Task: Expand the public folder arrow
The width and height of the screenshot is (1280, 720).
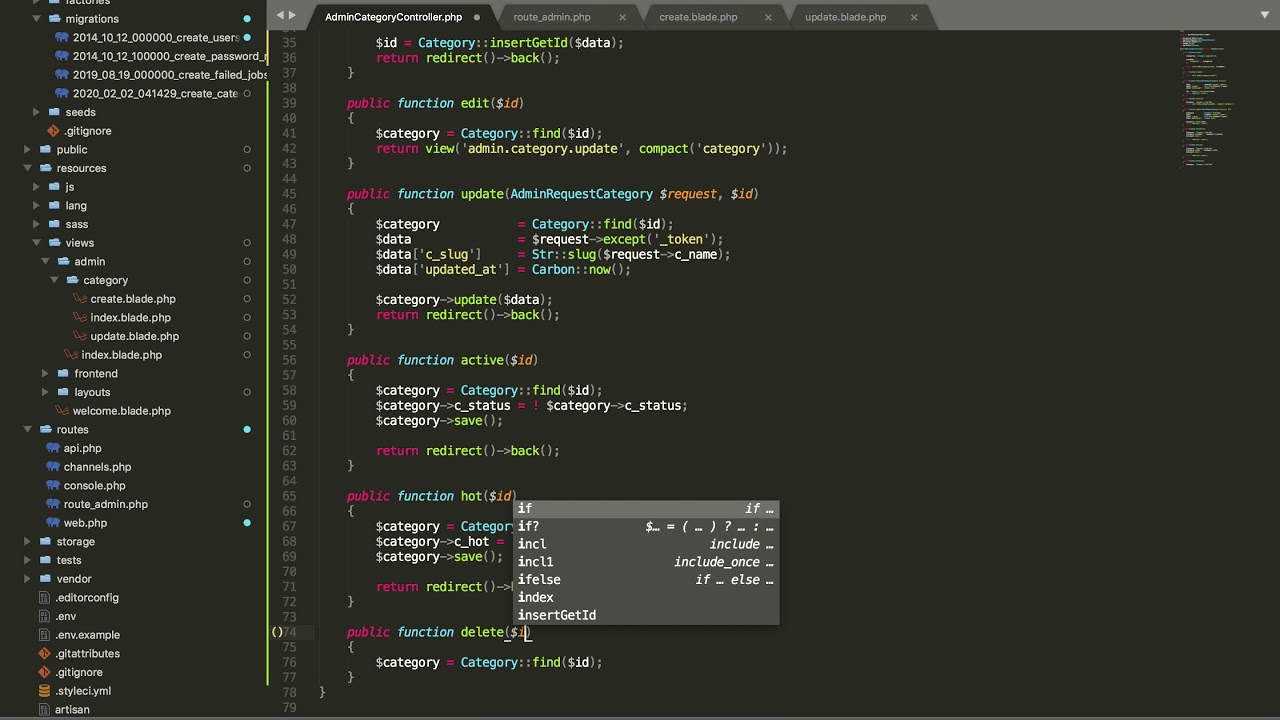Action: (x=28, y=150)
